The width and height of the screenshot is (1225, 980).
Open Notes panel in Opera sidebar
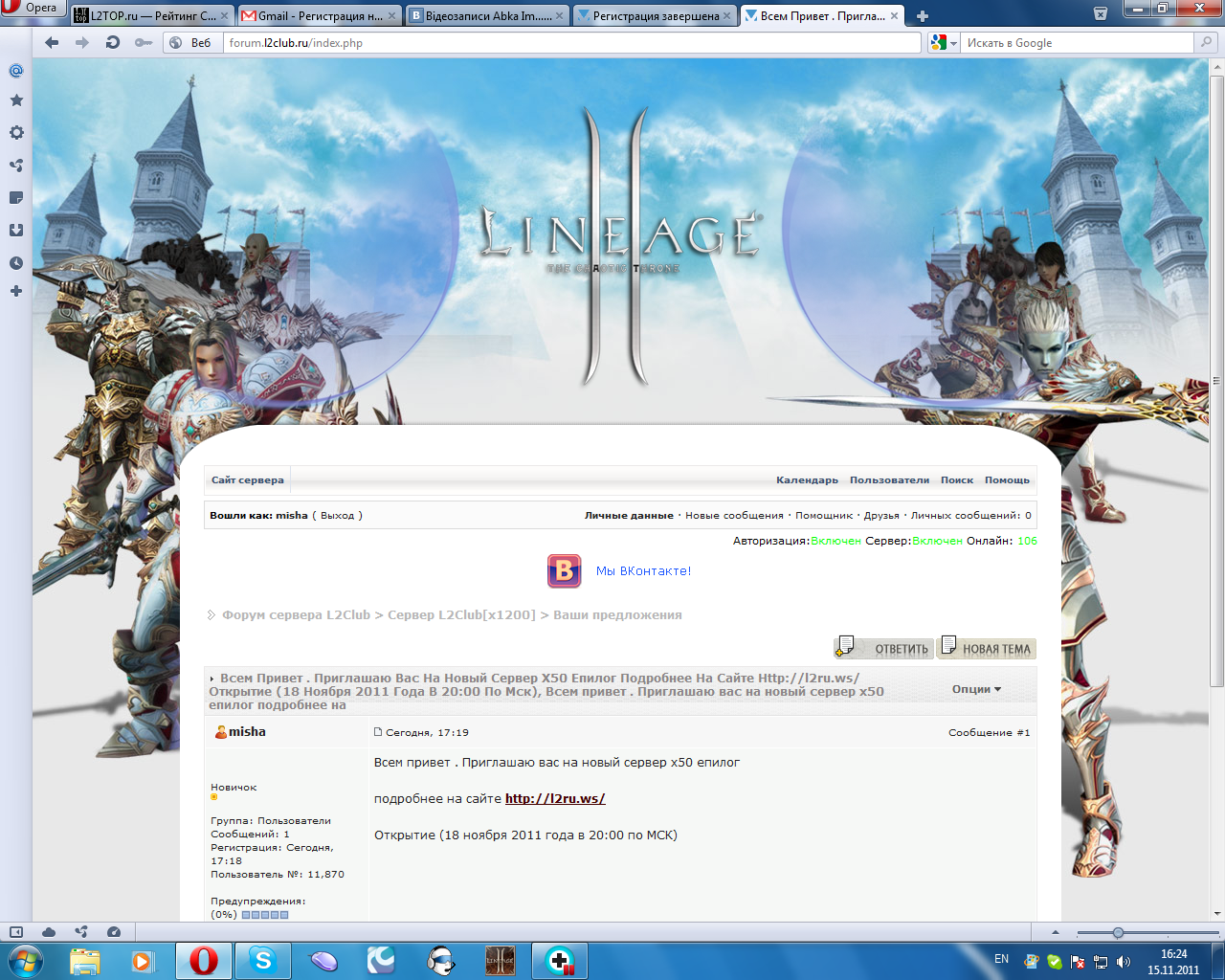point(15,197)
